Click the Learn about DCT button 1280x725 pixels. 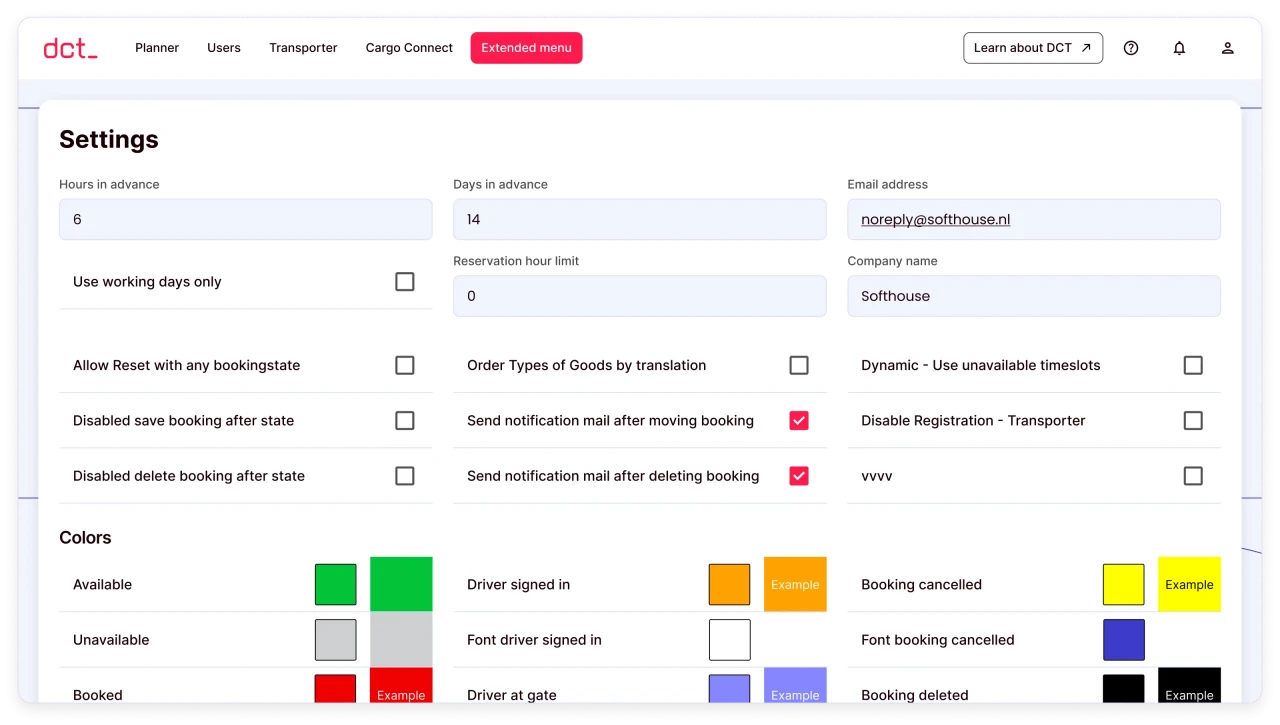click(1032, 48)
